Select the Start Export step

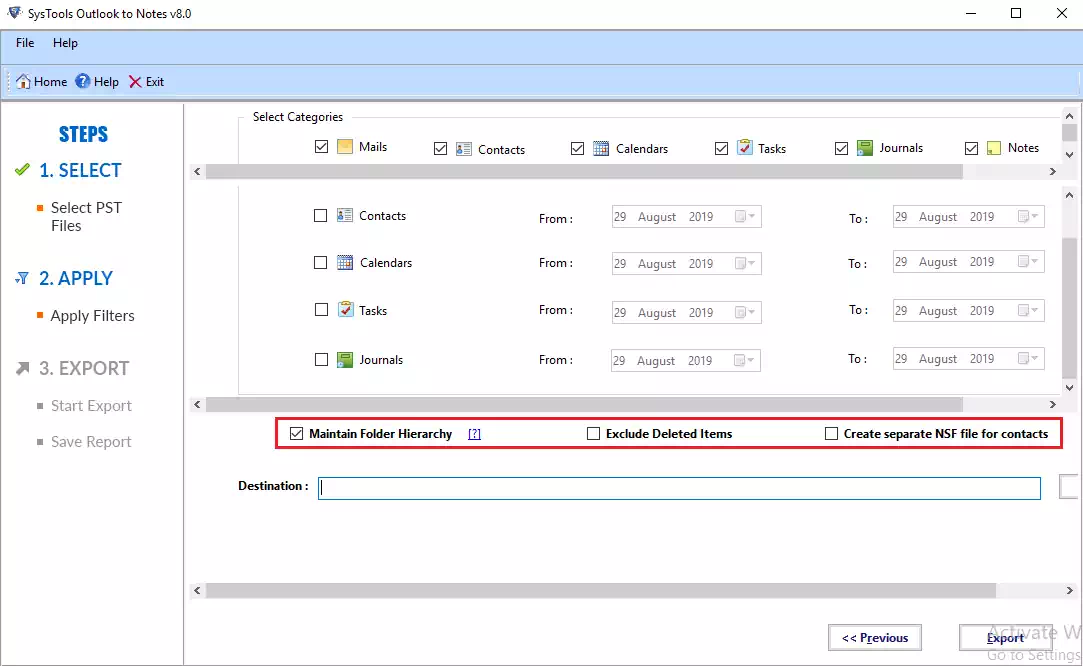90,406
